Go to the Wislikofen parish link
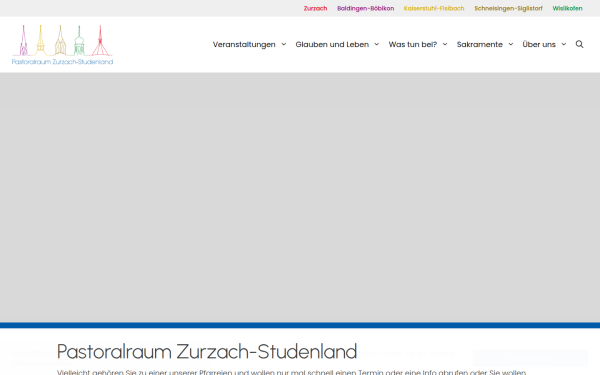Viewport: 600px width, 375px height. pyautogui.click(x=567, y=8)
